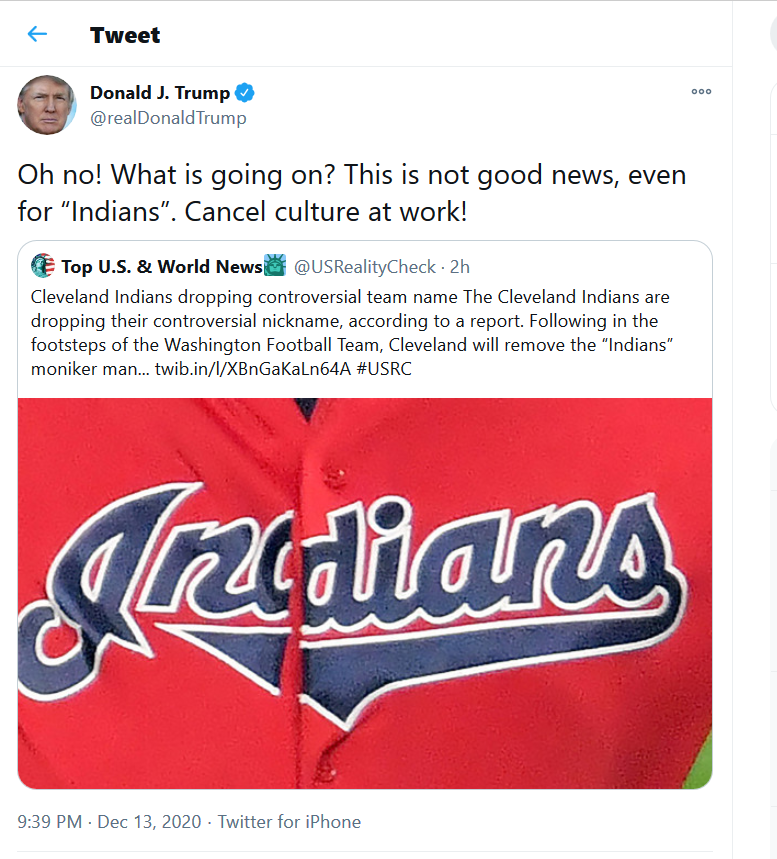Click the Tweet header title
Viewport: 777px width, 859px height.
click(x=125, y=35)
